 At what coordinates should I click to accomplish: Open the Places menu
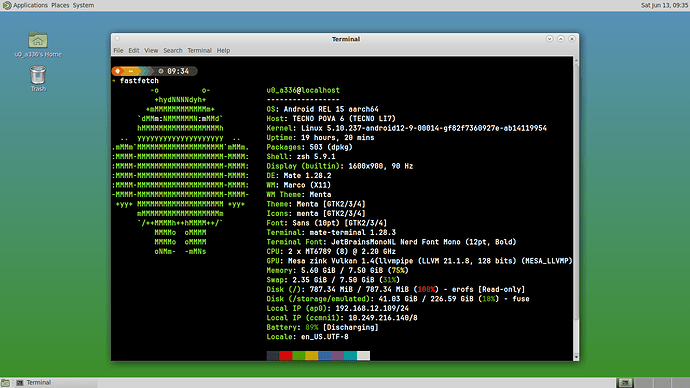coord(60,5)
